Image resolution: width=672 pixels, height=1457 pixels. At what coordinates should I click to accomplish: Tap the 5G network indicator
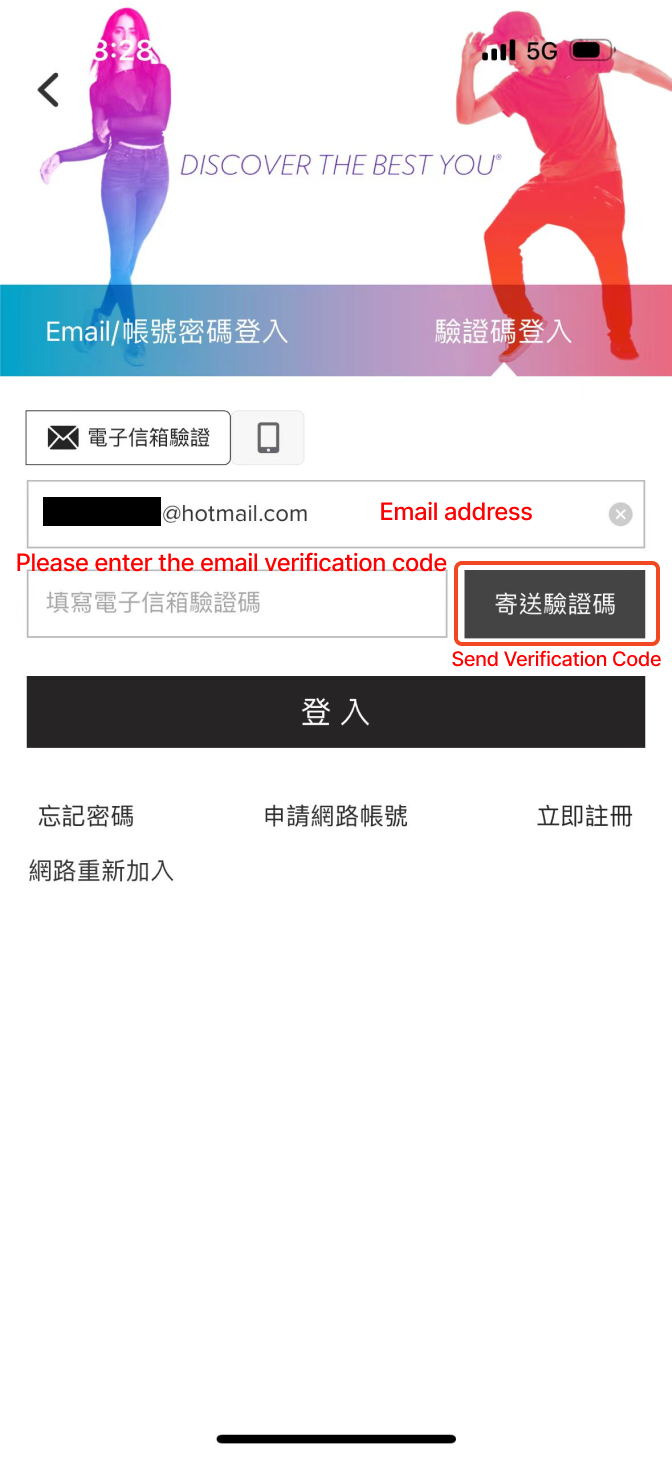542,50
